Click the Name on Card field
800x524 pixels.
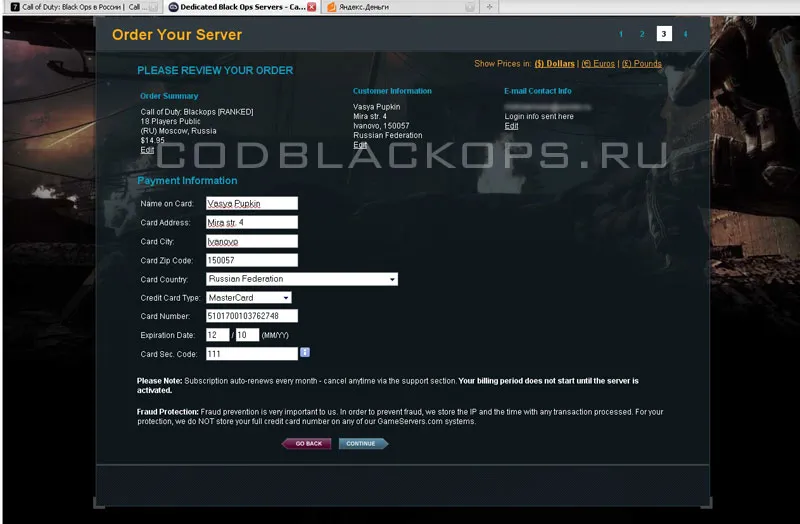click(252, 203)
